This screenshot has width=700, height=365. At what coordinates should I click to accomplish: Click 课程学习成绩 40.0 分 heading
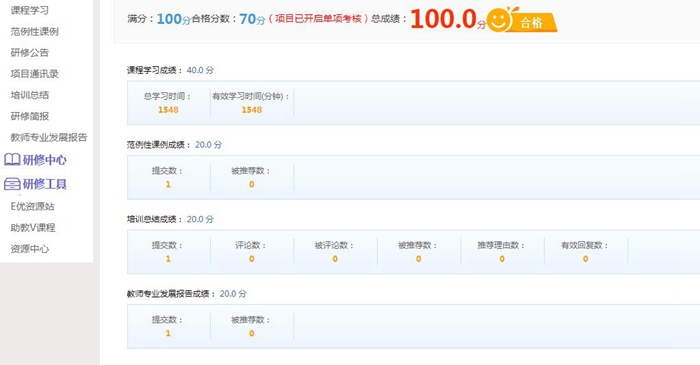tap(170, 70)
